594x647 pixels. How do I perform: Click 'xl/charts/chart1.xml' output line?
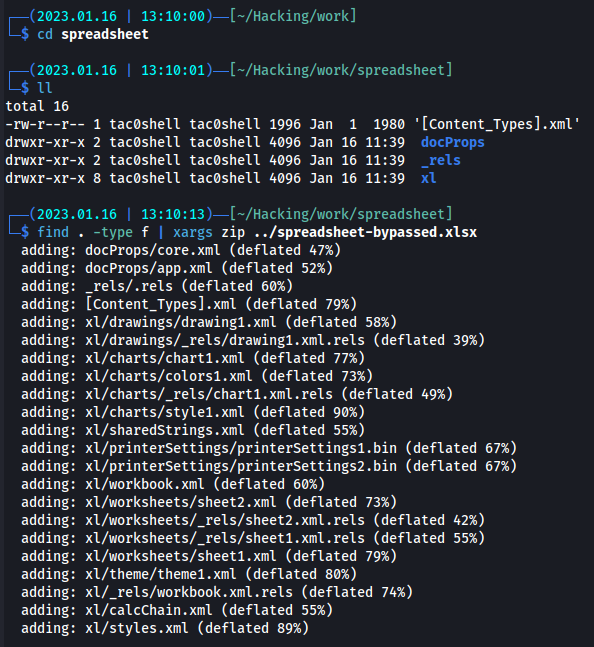[193, 358]
